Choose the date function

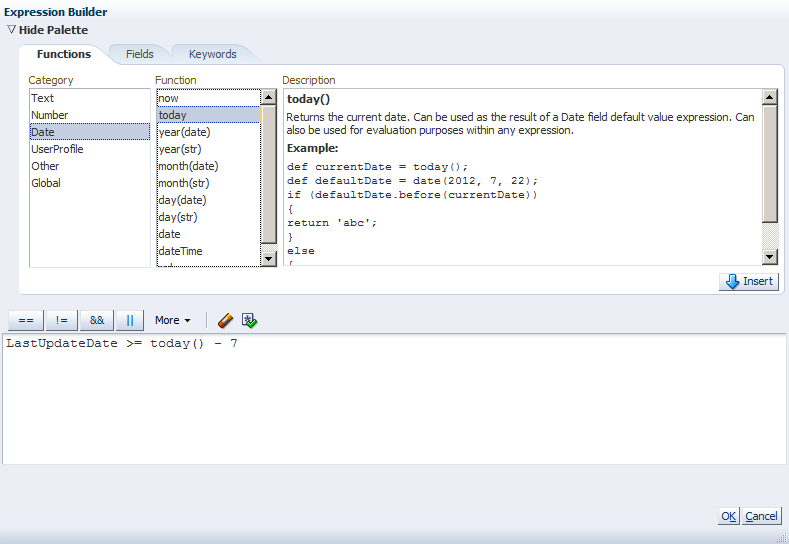209,234
